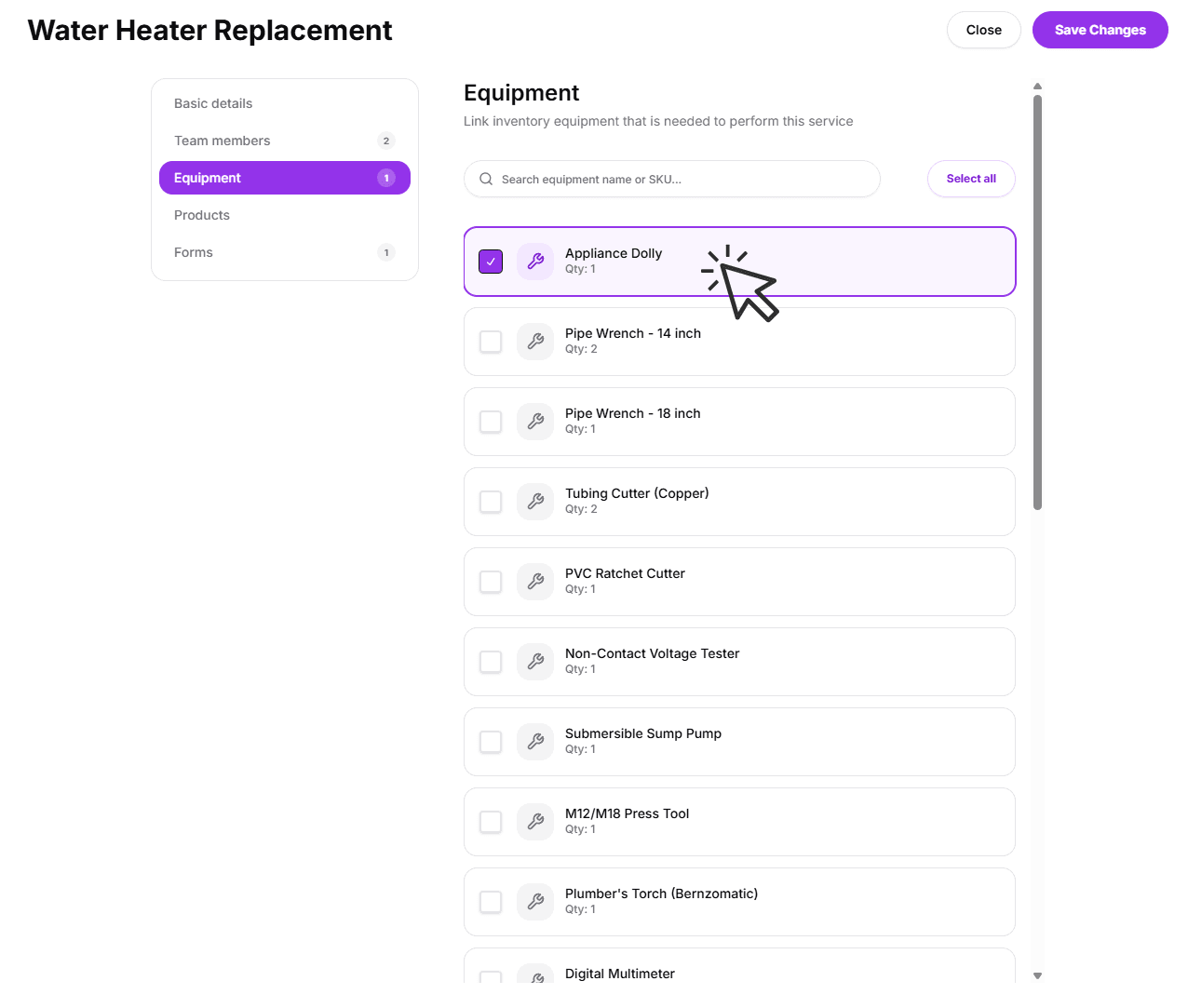The image size is (1188, 1008).
Task: Click the magnifying glass in the search bar
Action: pos(486,179)
